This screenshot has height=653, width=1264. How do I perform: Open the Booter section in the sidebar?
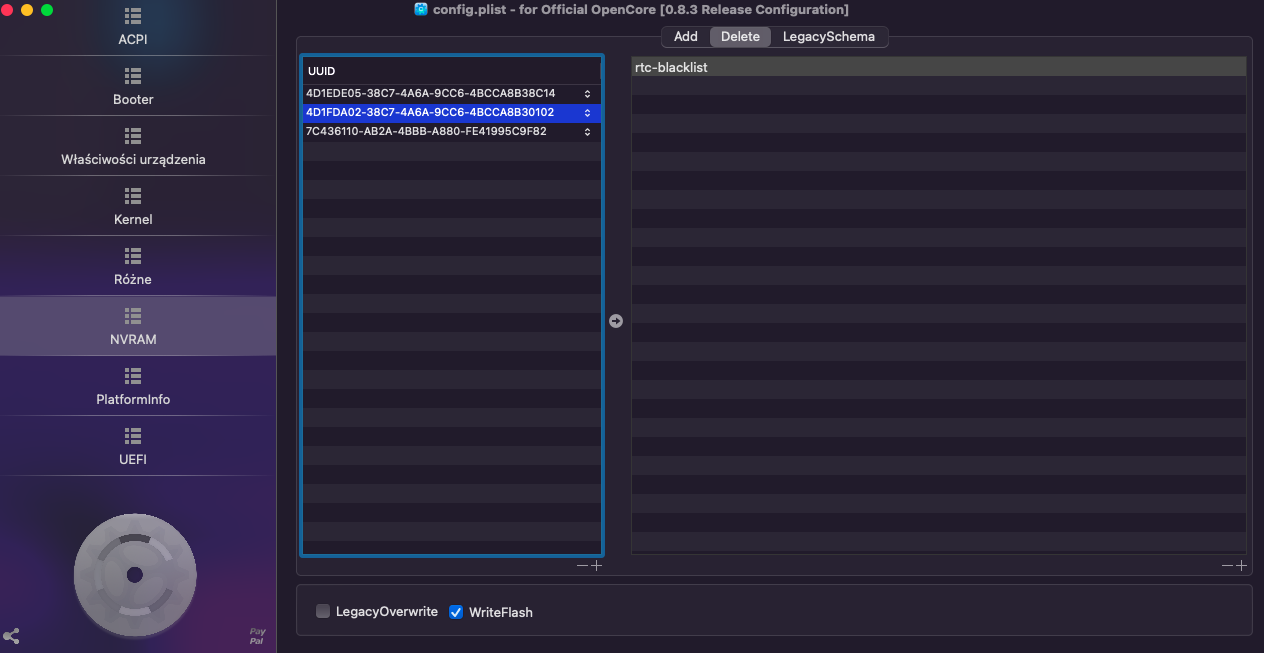pyautogui.click(x=133, y=87)
